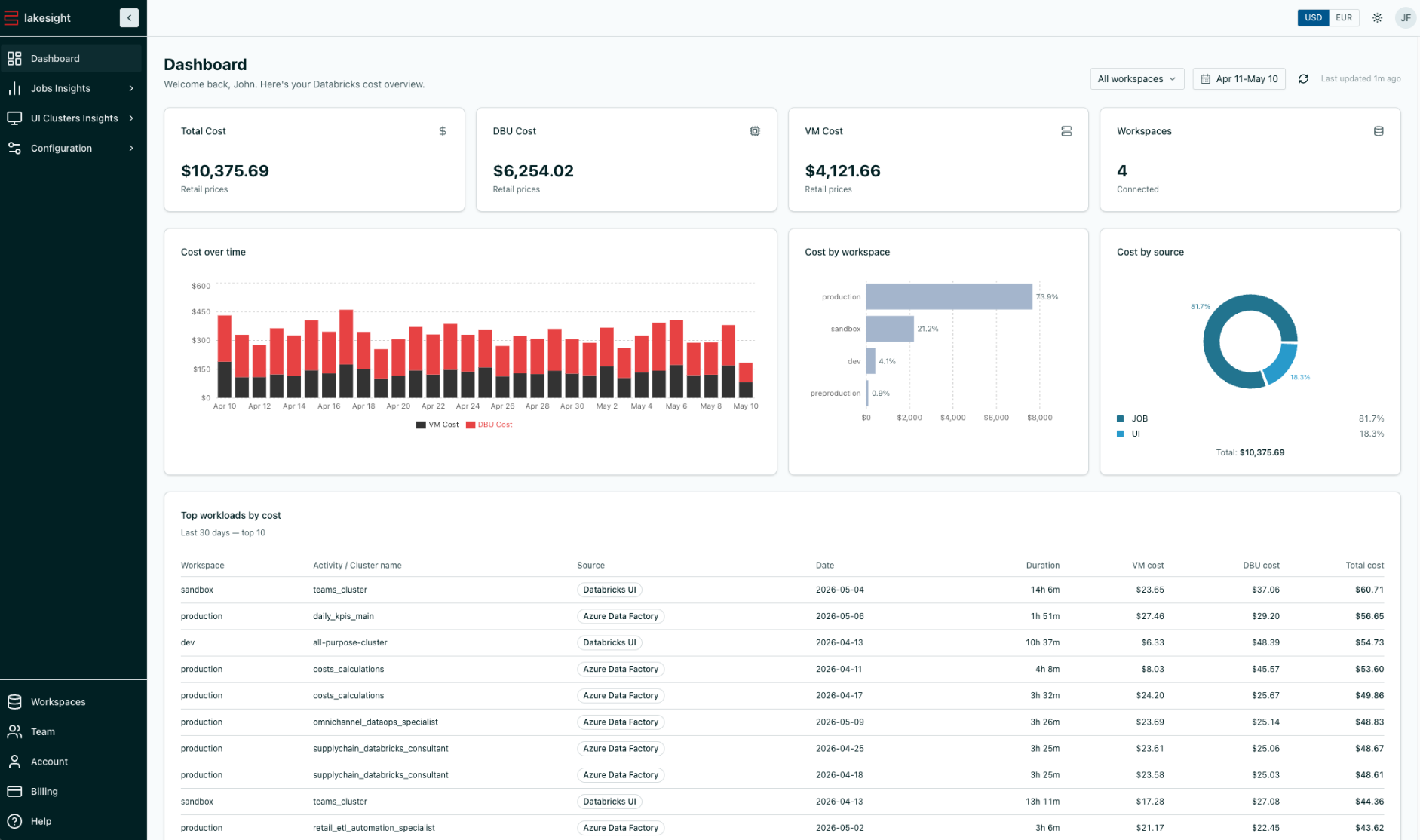Image resolution: width=1420 pixels, height=840 pixels.
Task: Expand UI Clusters Insights submenu chevron
Action: tap(131, 118)
